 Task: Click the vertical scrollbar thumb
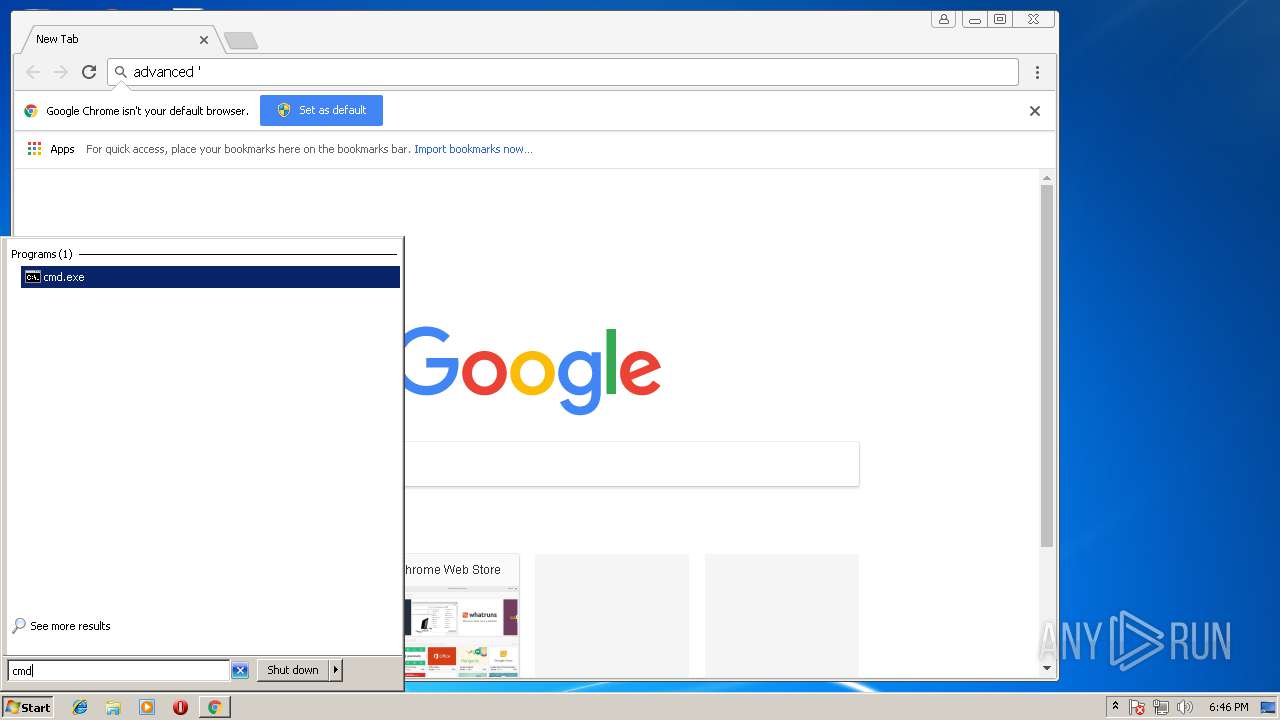(x=1047, y=366)
